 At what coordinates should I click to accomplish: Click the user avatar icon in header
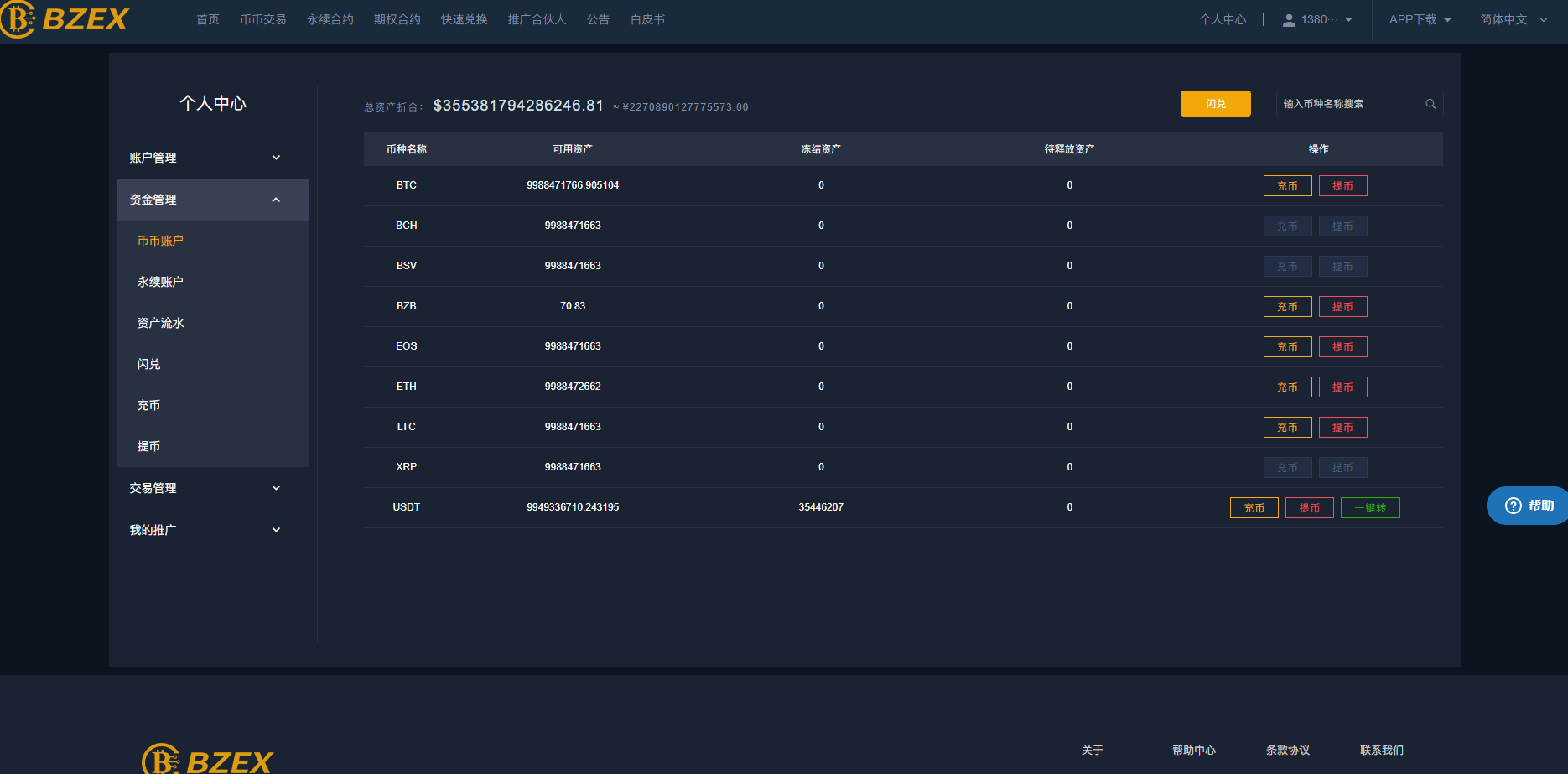(1289, 20)
